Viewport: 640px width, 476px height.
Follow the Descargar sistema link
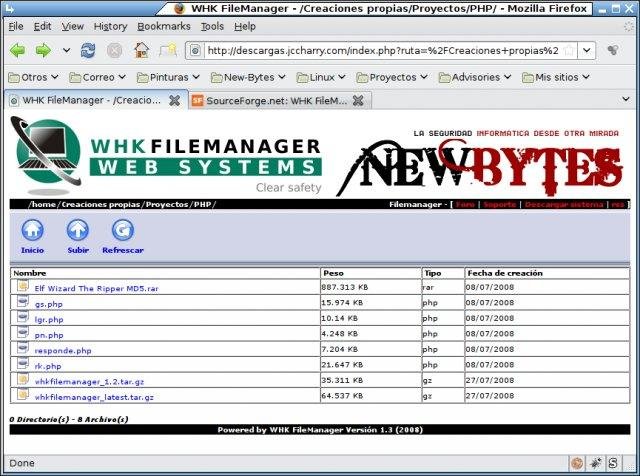click(564, 205)
